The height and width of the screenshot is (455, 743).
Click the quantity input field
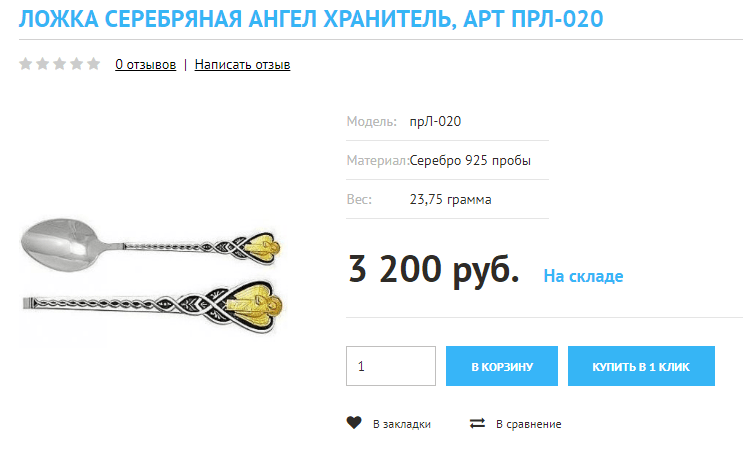click(x=391, y=366)
